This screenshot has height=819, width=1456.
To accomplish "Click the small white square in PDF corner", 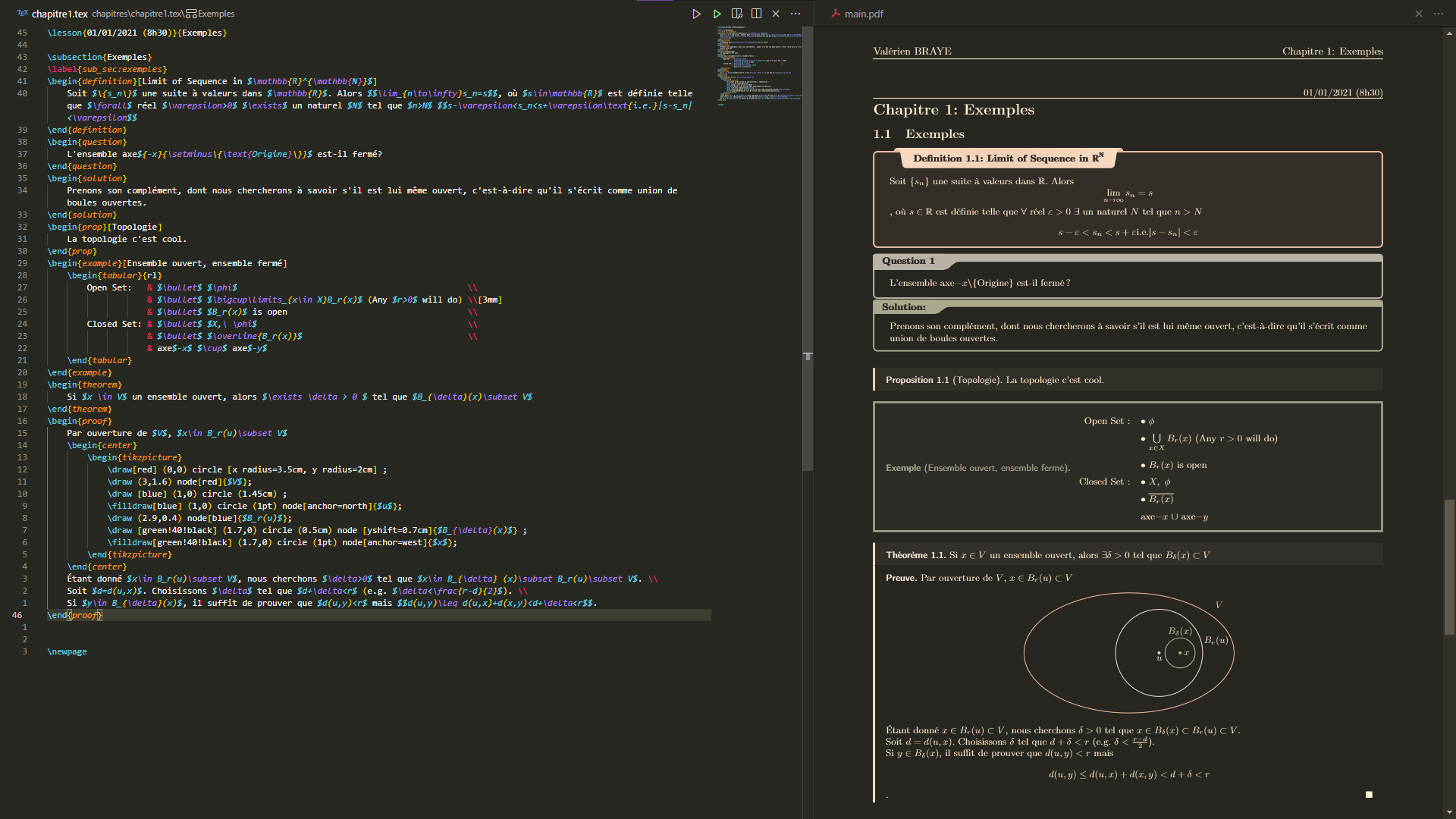I will pyautogui.click(x=1369, y=795).
